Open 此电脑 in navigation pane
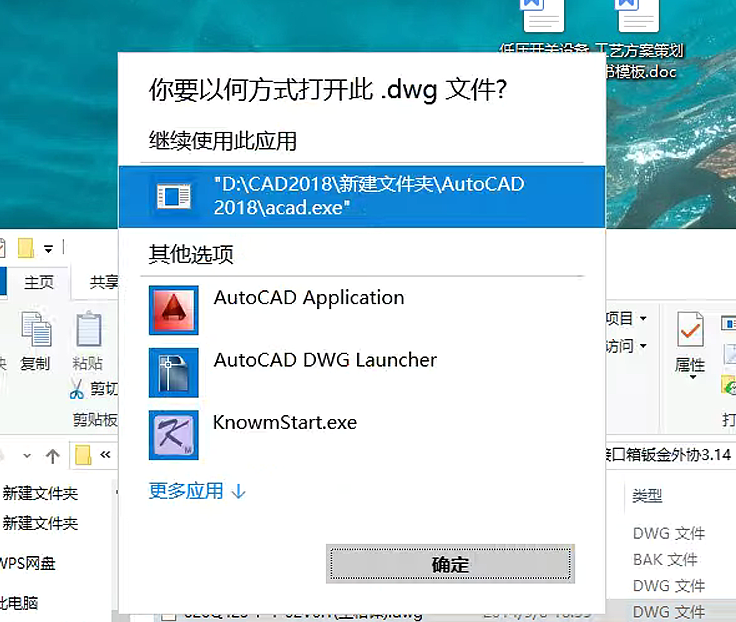736x622 pixels. (19, 603)
